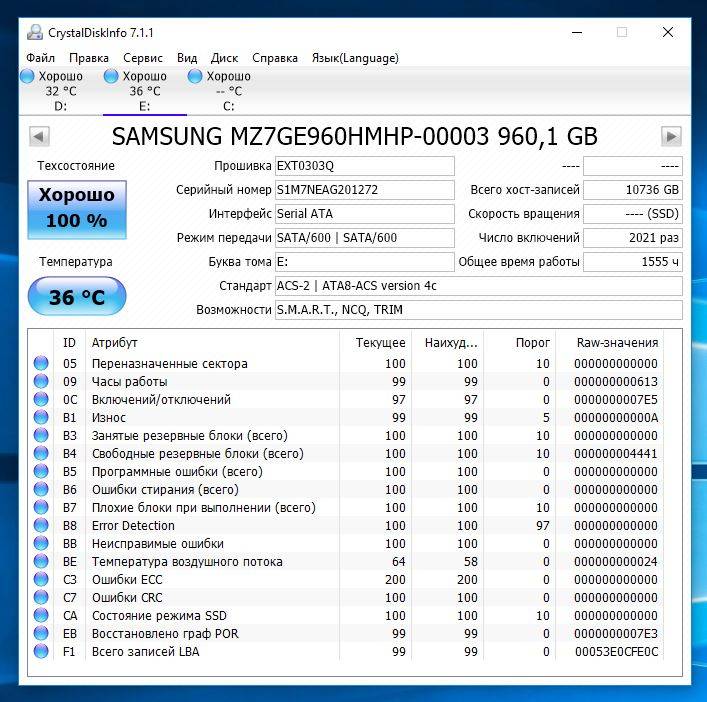Click the Хорошо 100 % health status button
Screen dimensions: 707x702
pos(77,209)
